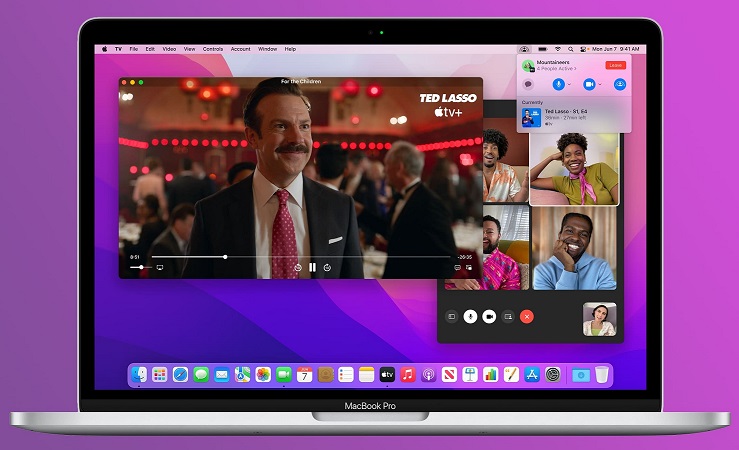The height and width of the screenshot is (450, 739).
Task: Expand microphone options arrow in SharePlay panel
Action: pyautogui.click(x=569, y=84)
